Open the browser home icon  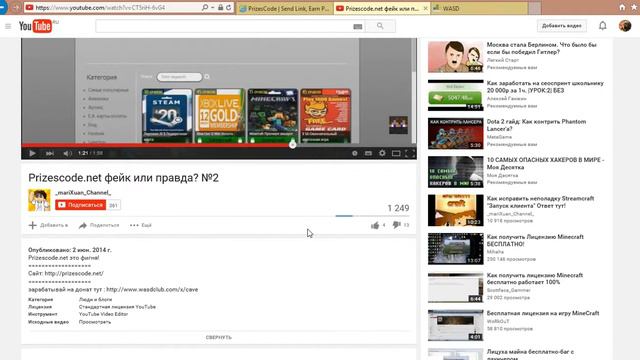pyautogui.click(x=622, y=7)
